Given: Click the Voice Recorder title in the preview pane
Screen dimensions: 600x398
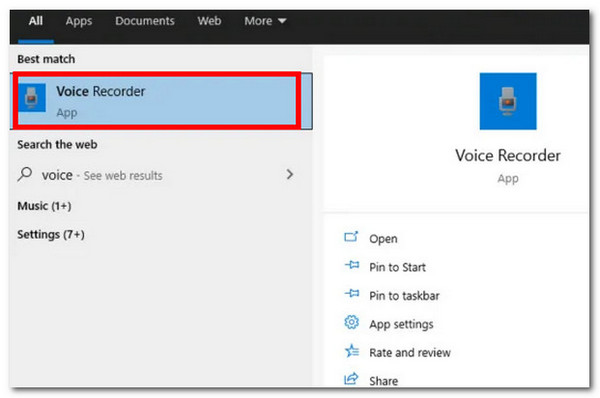Looking at the screenshot, I should (x=508, y=155).
